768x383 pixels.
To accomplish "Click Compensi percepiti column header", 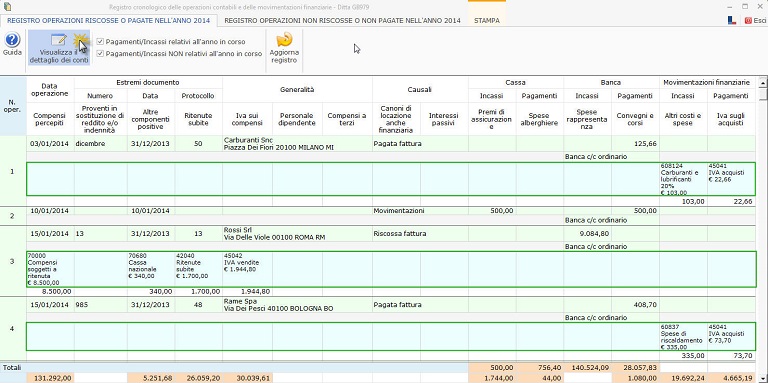I will (x=50, y=119).
